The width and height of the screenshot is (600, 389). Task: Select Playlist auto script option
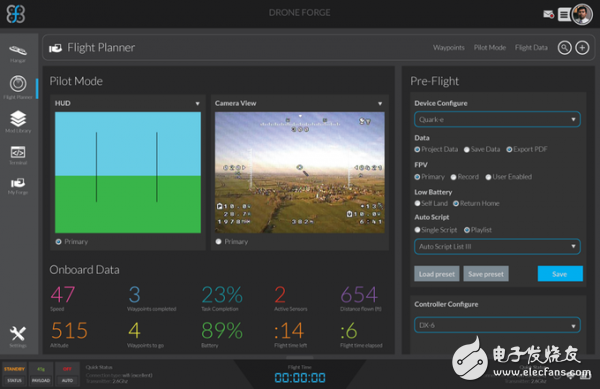[x=467, y=230]
